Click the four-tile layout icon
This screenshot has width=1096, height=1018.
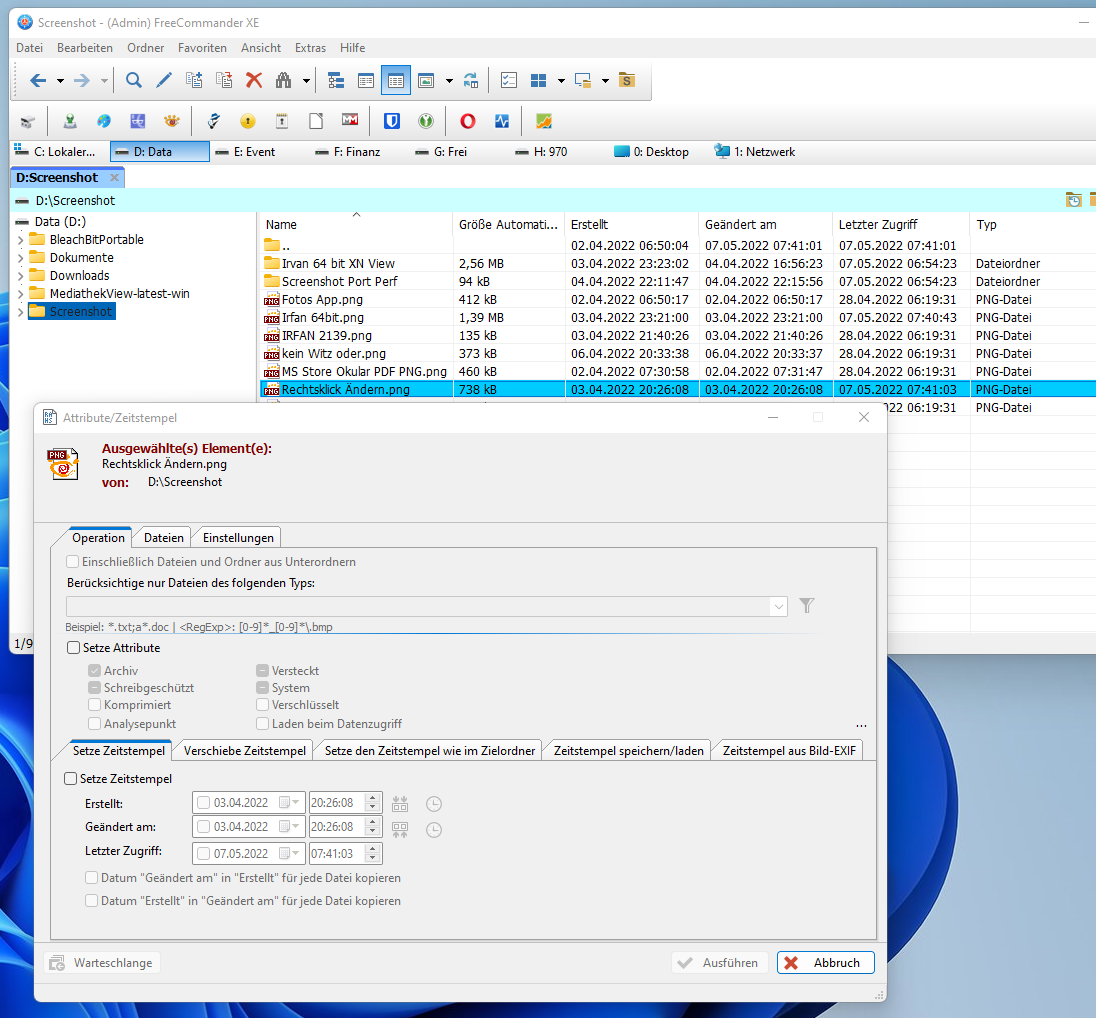click(x=538, y=80)
